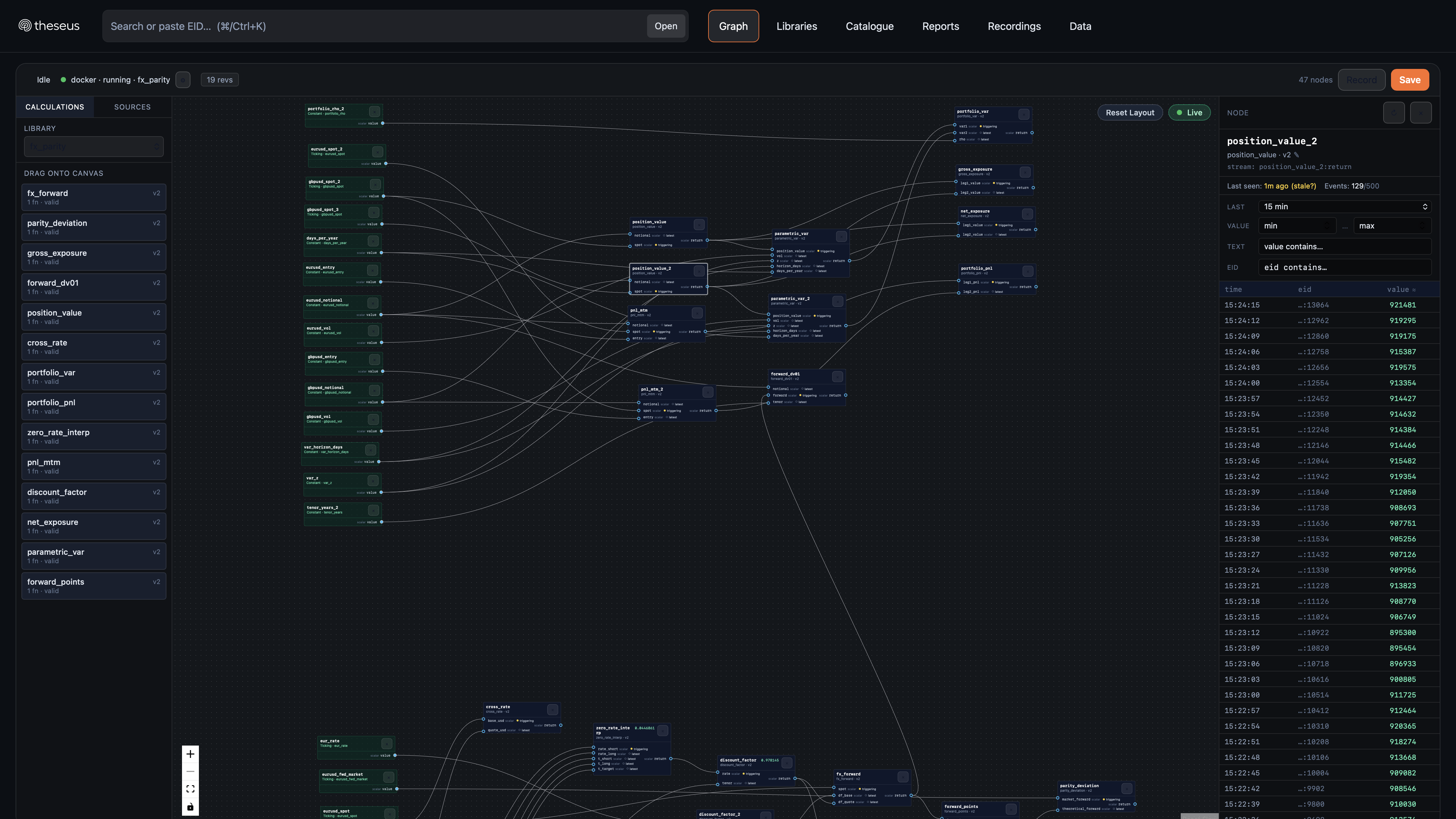This screenshot has height=819, width=1456.
Task: Remove the net_exposure node
Action: point(1027,214)
